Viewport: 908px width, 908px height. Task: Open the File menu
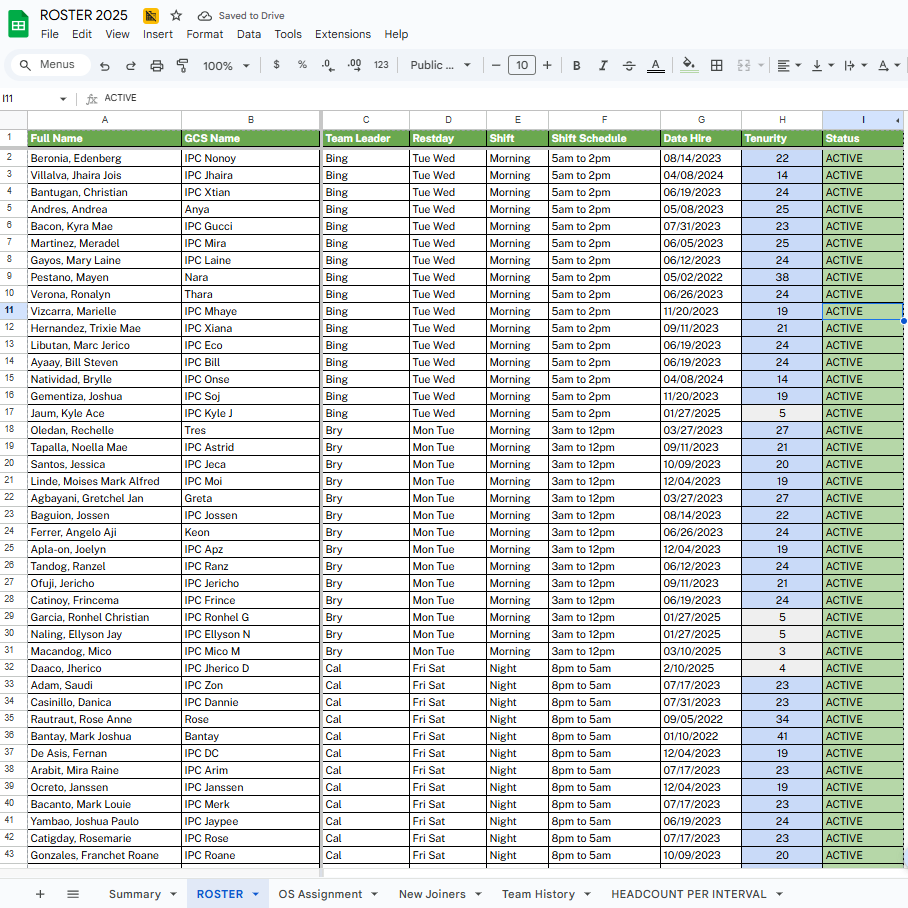pos(50,34)
